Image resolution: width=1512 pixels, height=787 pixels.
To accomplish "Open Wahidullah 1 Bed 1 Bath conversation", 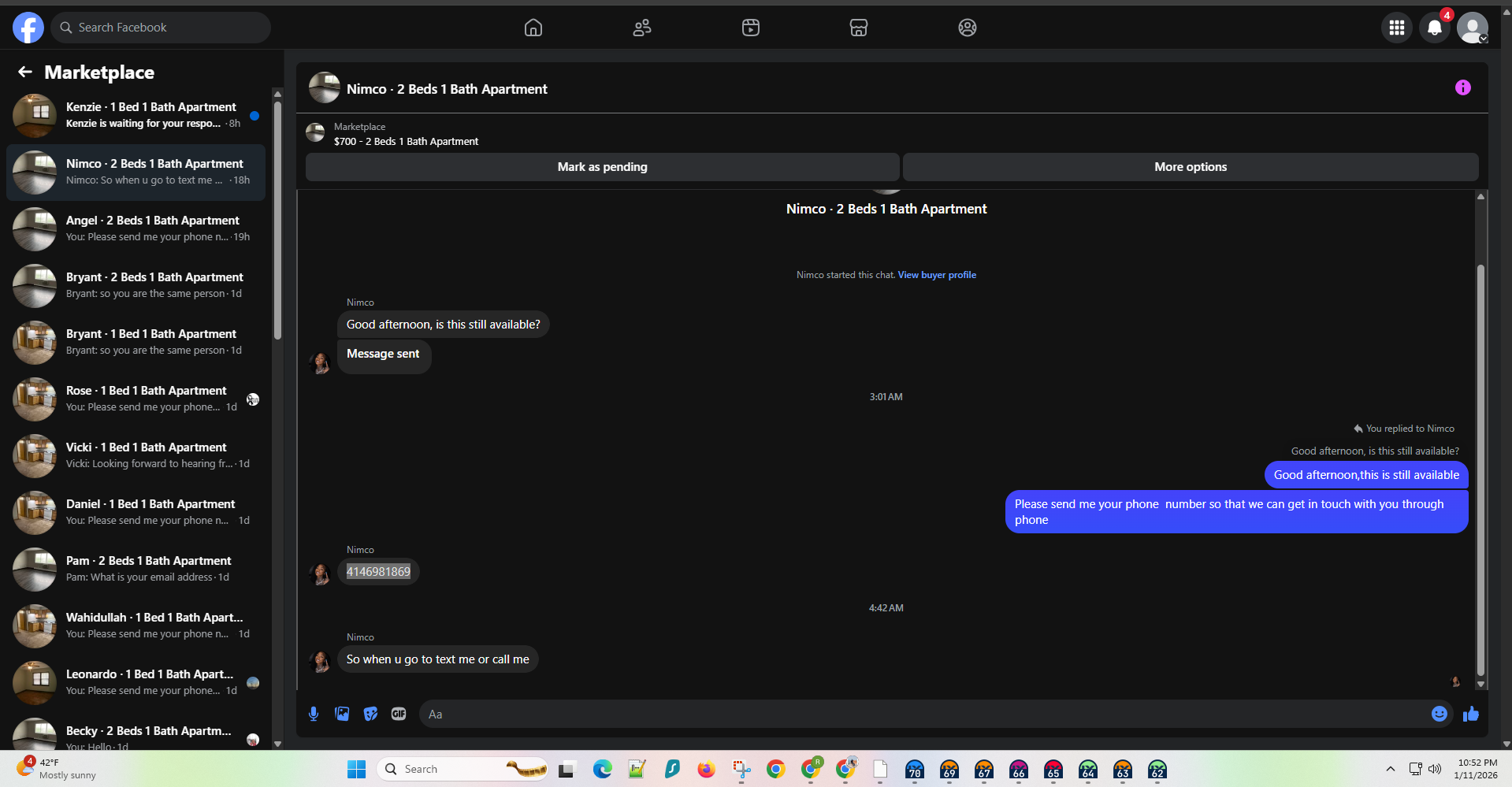I will click(x=136, y=626).
